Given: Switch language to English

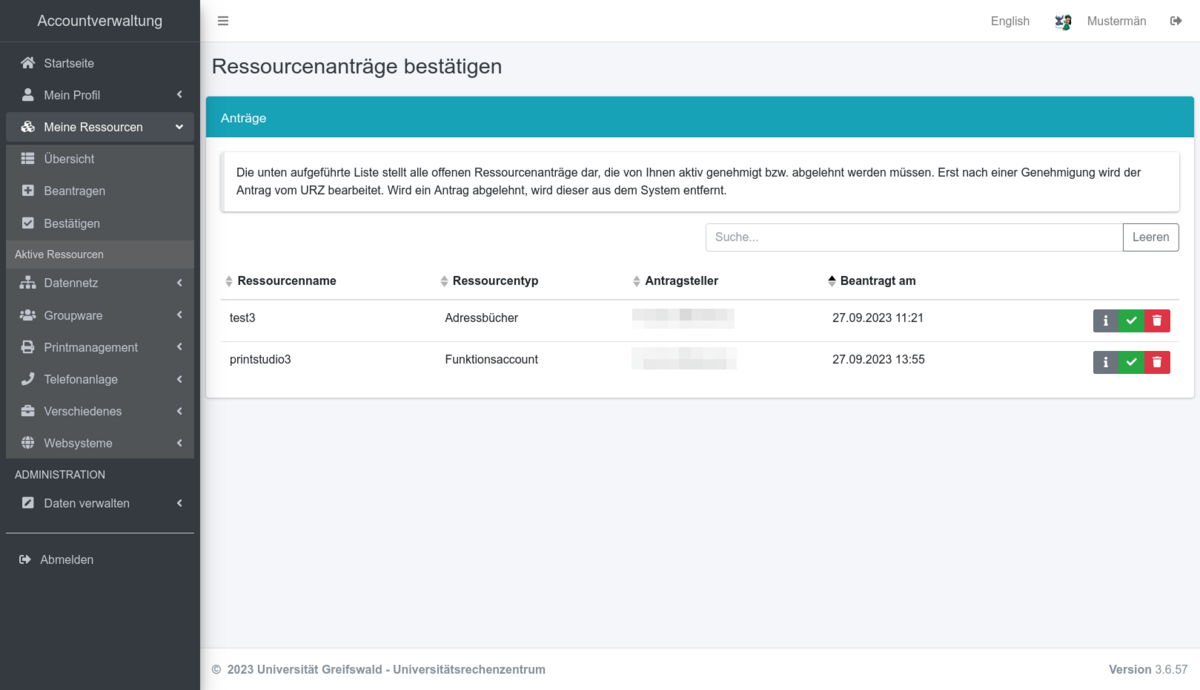Looking at the screenshot, I should click(1010, 21).
